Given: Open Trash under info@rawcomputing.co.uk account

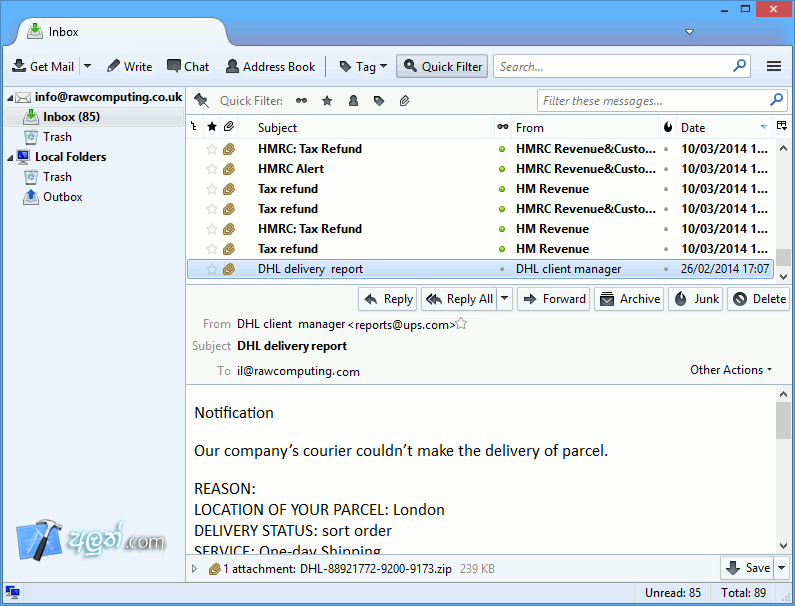Looking at the screenshot, I should pyautogui.click(x=48, y=137).
